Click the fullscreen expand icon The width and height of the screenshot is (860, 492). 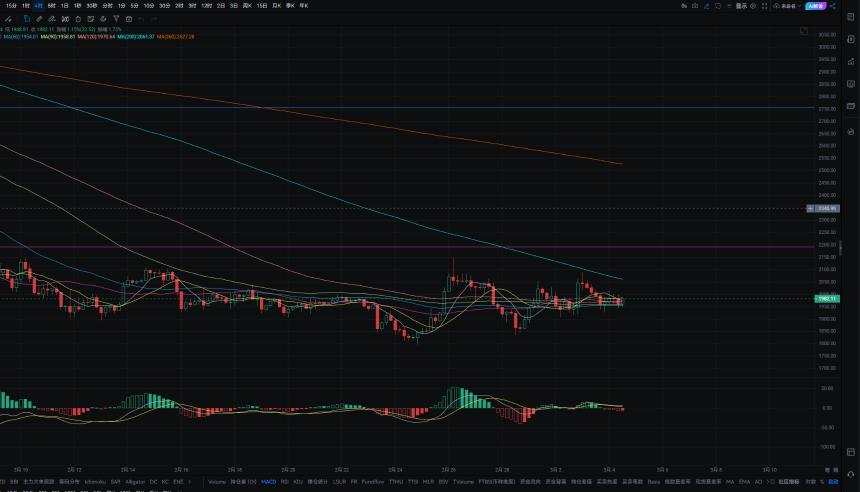pyautogui.click(x=765, y=6)
